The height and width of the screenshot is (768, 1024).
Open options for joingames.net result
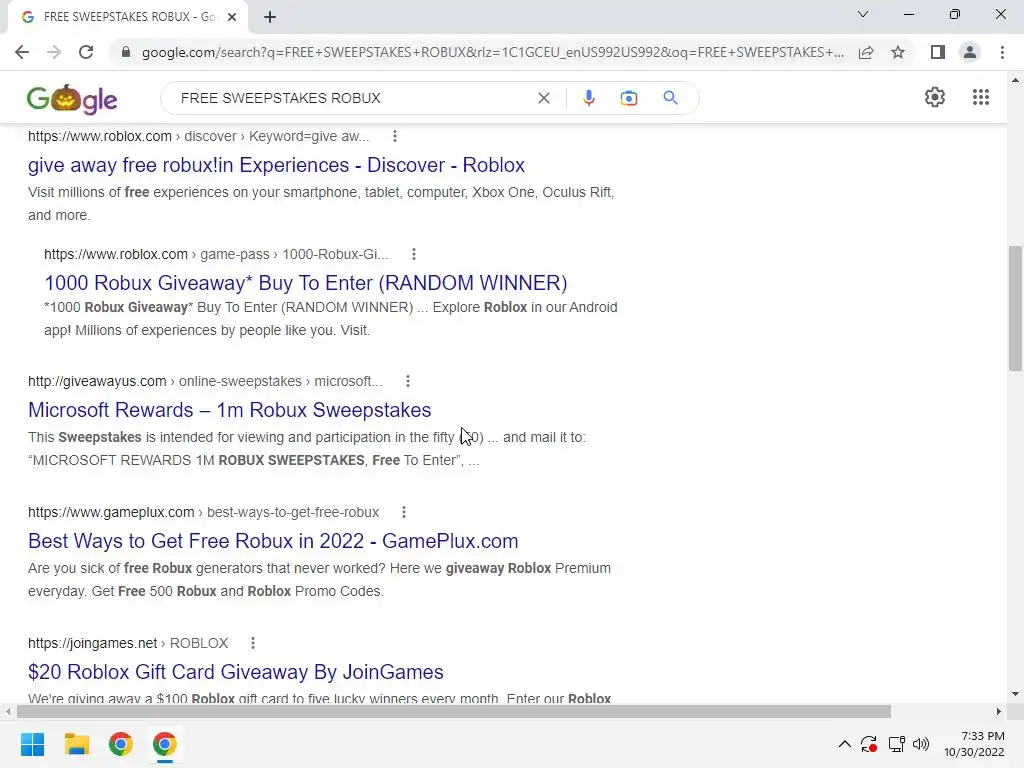pos(253,643)
